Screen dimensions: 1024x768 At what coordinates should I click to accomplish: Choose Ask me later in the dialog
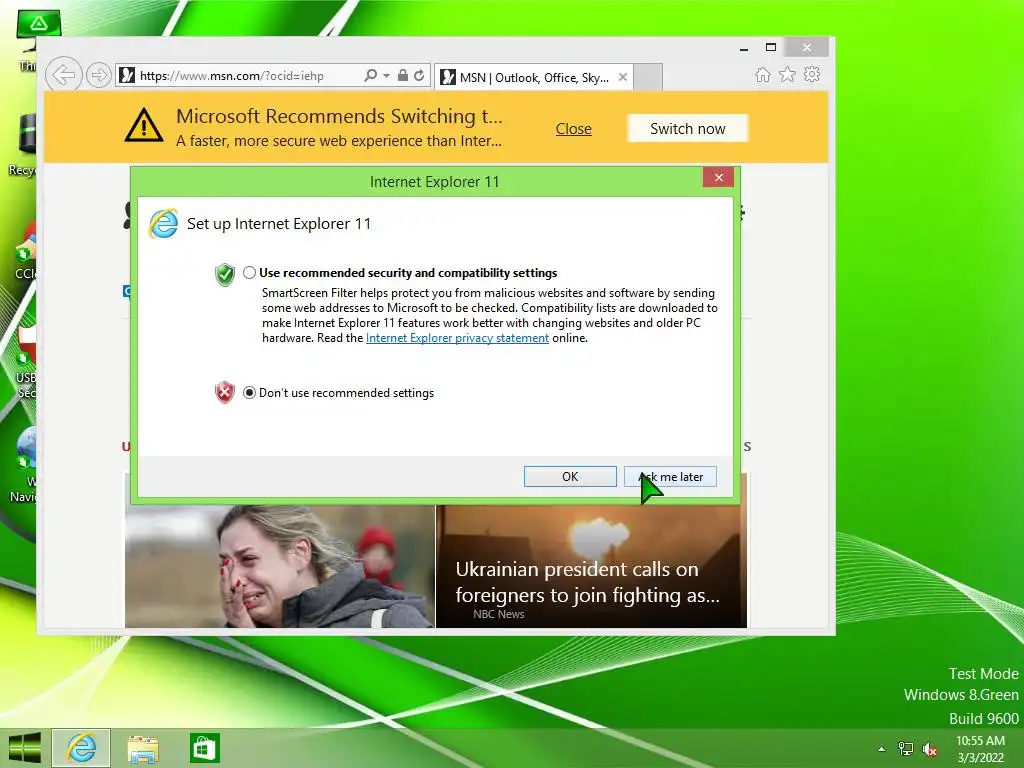[670, 477]
